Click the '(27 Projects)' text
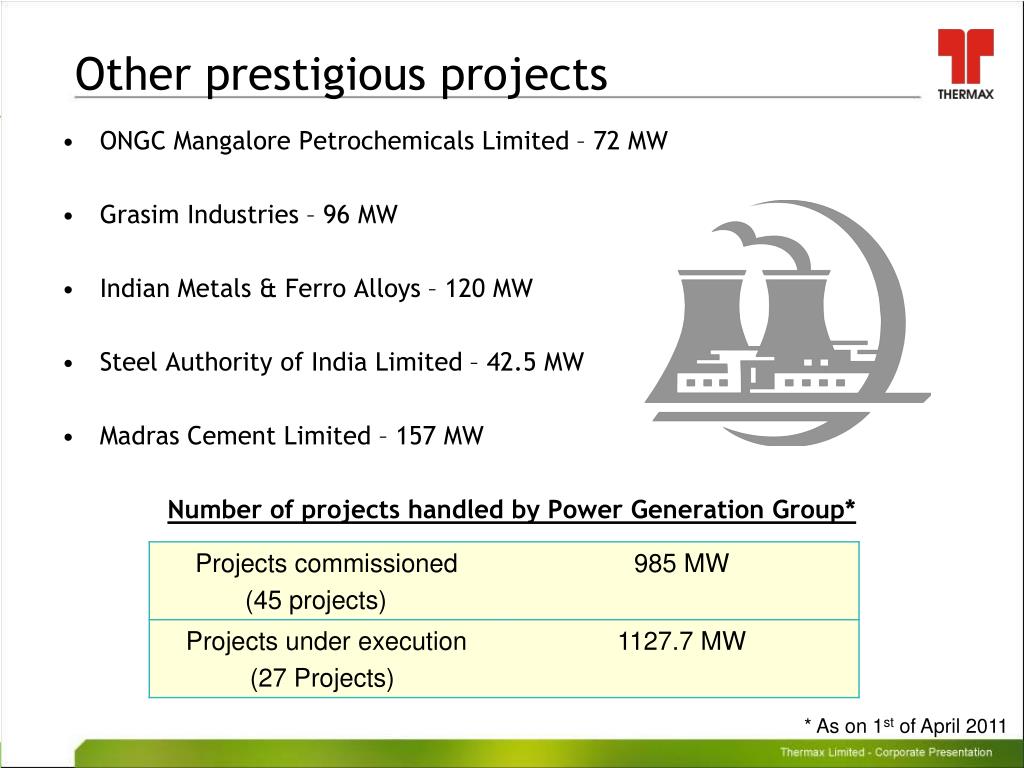The image size is (1024, 768). coord(322,678)
